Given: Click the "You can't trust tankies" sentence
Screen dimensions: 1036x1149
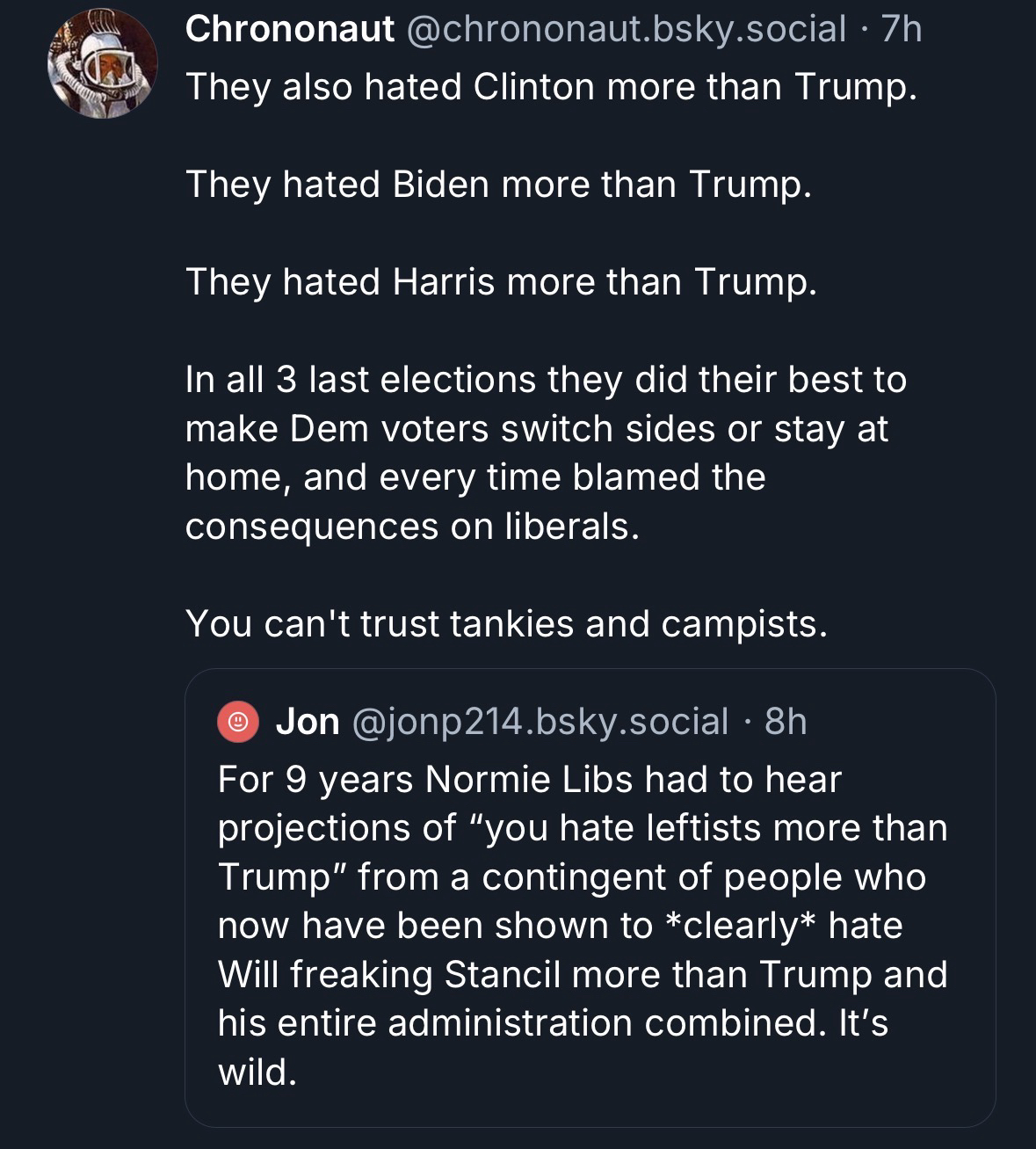Looking at the screenshot, I should 506,624.
